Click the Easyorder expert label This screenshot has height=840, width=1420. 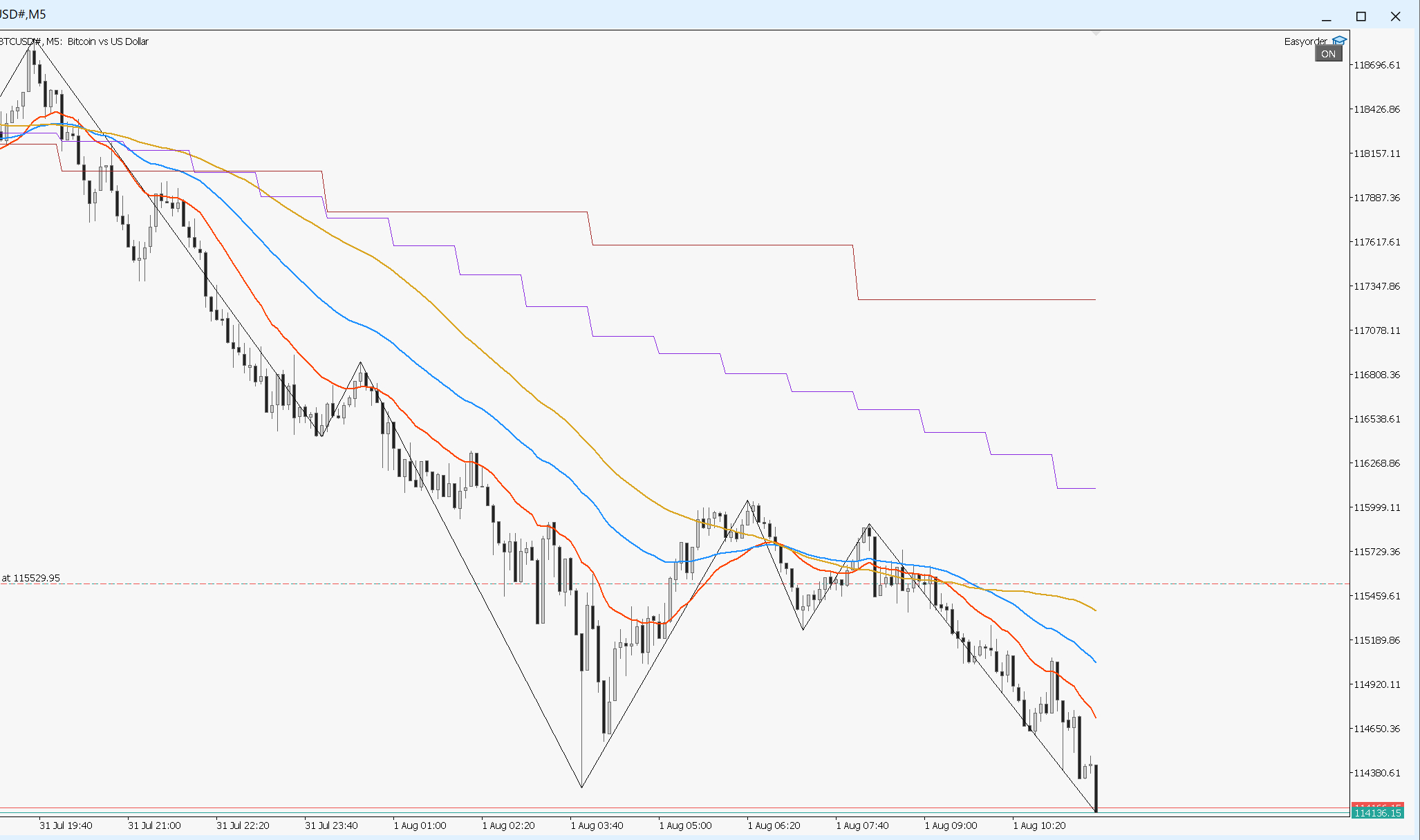coord(1305,41)
